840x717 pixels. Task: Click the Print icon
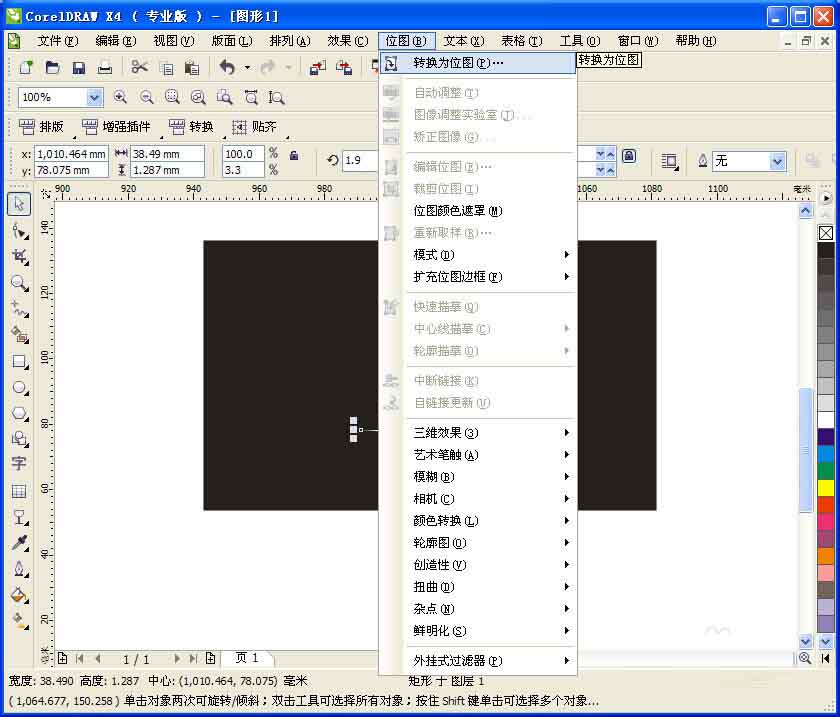tap(104, 67)
